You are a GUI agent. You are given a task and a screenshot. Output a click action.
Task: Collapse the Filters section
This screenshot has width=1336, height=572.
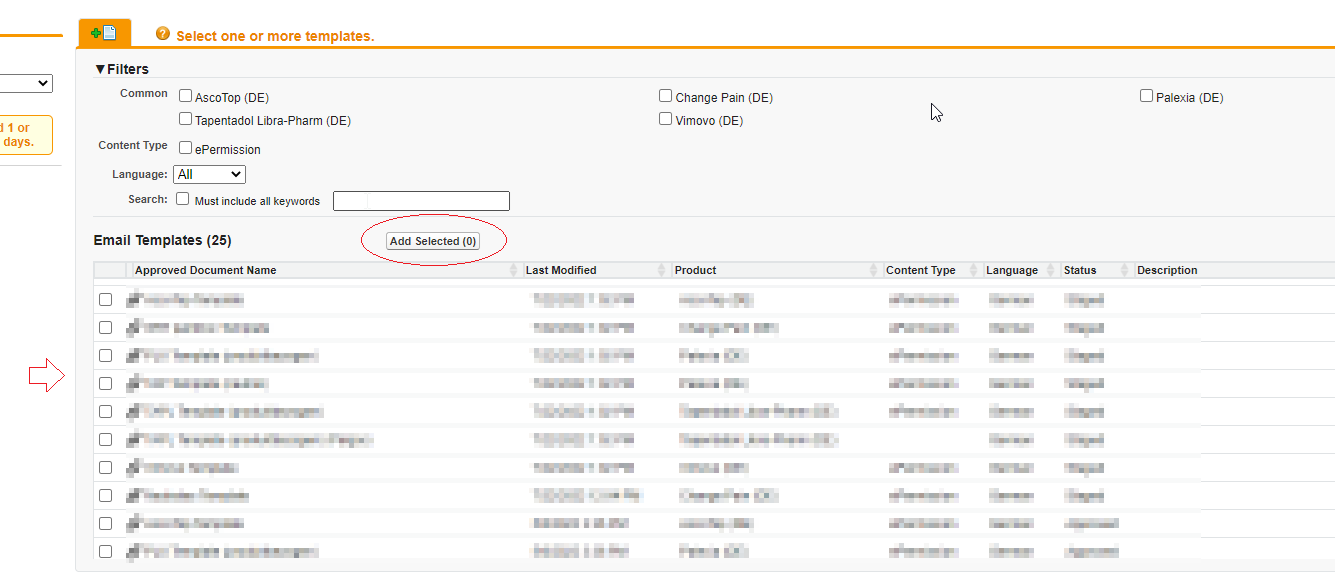tap(100, 69)
